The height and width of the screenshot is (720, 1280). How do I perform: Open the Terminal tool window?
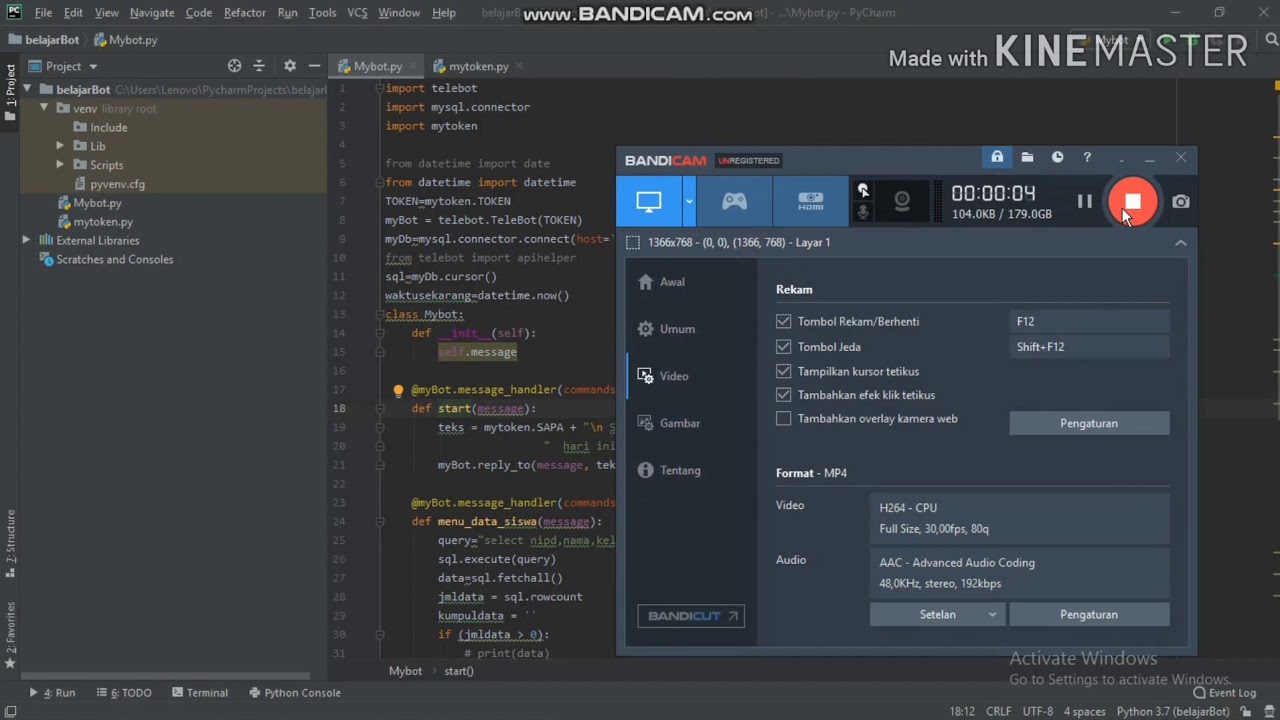[x=200, y=692]
